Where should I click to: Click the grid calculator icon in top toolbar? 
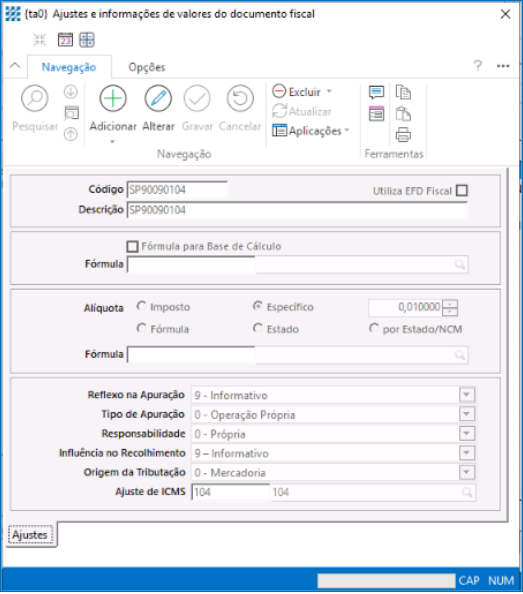tap(87, 39)
